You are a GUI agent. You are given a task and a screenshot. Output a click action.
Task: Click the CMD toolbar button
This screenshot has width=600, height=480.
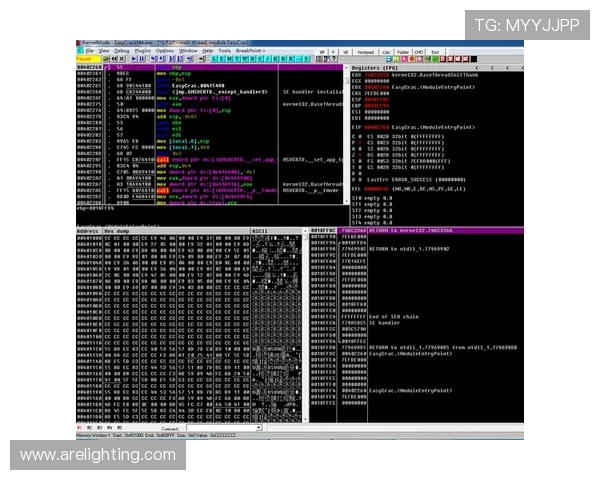point(420,51)
